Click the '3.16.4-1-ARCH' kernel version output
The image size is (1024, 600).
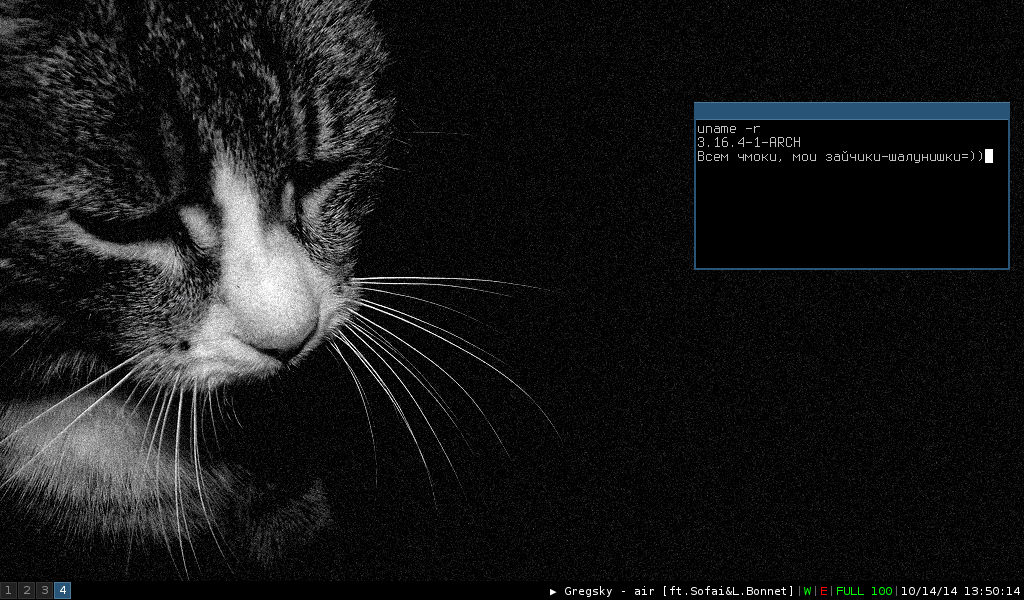tap(748, 142)
